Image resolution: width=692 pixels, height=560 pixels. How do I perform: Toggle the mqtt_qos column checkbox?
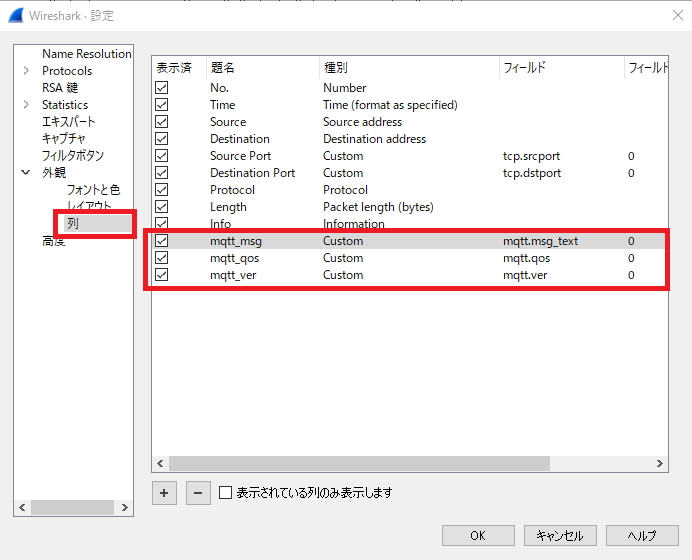click(162, 258)
